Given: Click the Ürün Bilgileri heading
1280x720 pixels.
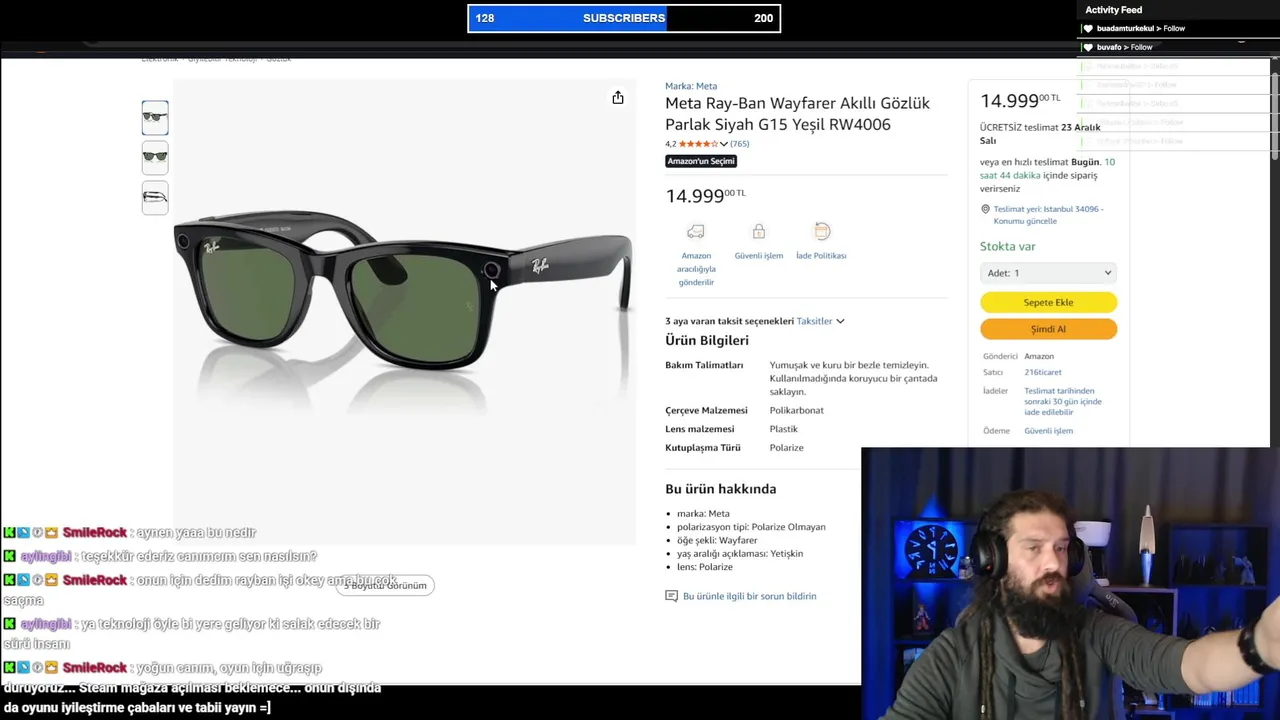Looking at the screenshot, I should [x=707, y=340].
